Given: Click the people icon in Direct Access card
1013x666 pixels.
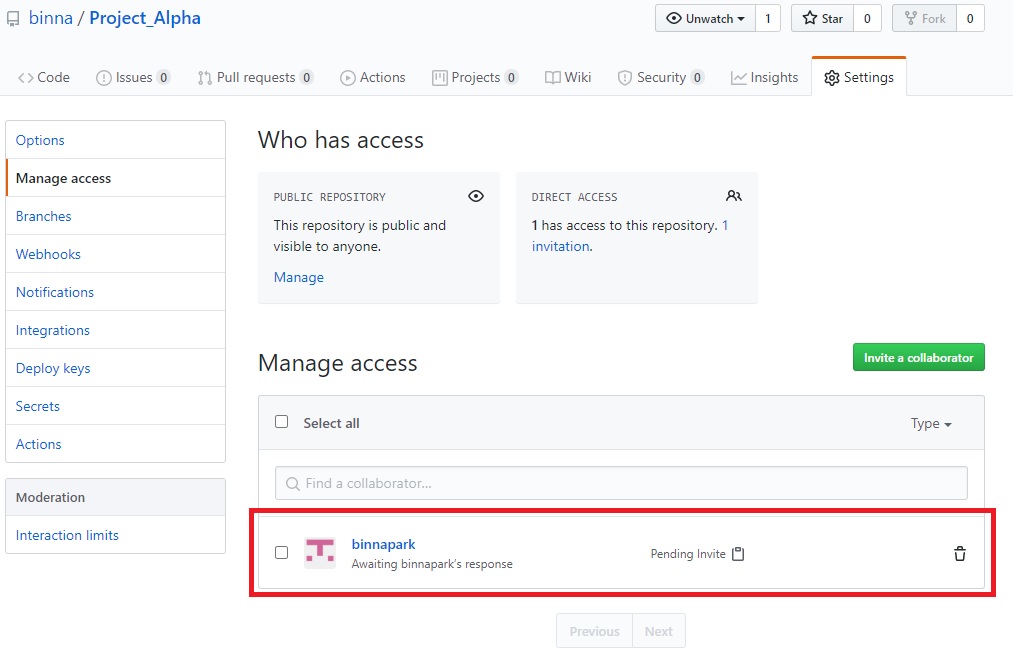Looking at the screenshot, I should click(734, 196).
